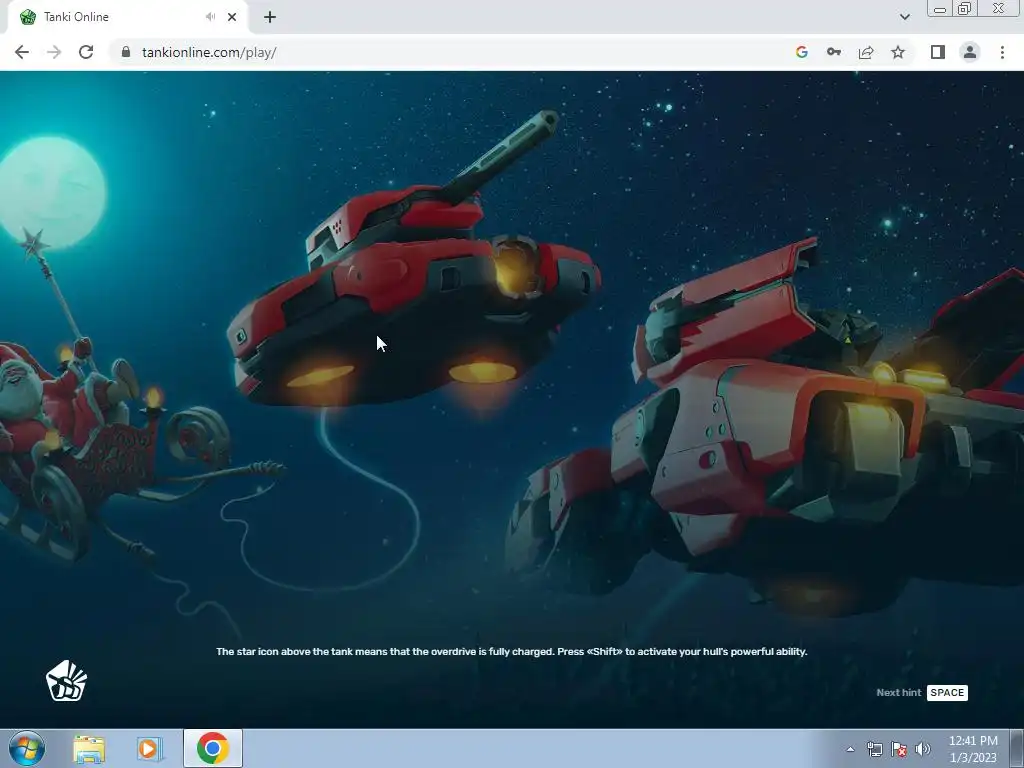Reload the tankionline.com page
The image size is (1024, 768).
pos(86,52)
